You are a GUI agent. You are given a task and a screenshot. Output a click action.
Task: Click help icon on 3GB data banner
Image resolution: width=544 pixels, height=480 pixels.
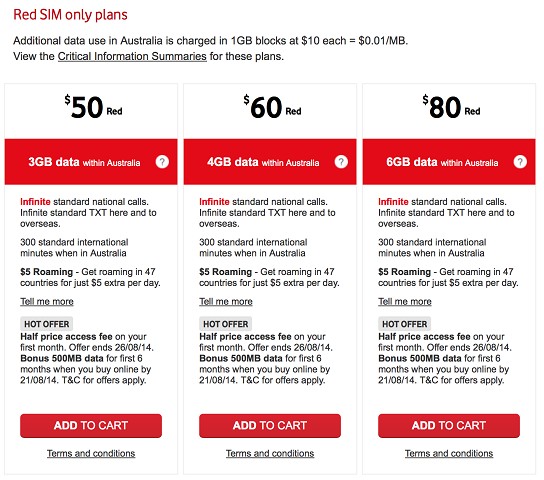pyautogui.click(x=162, y=162)
